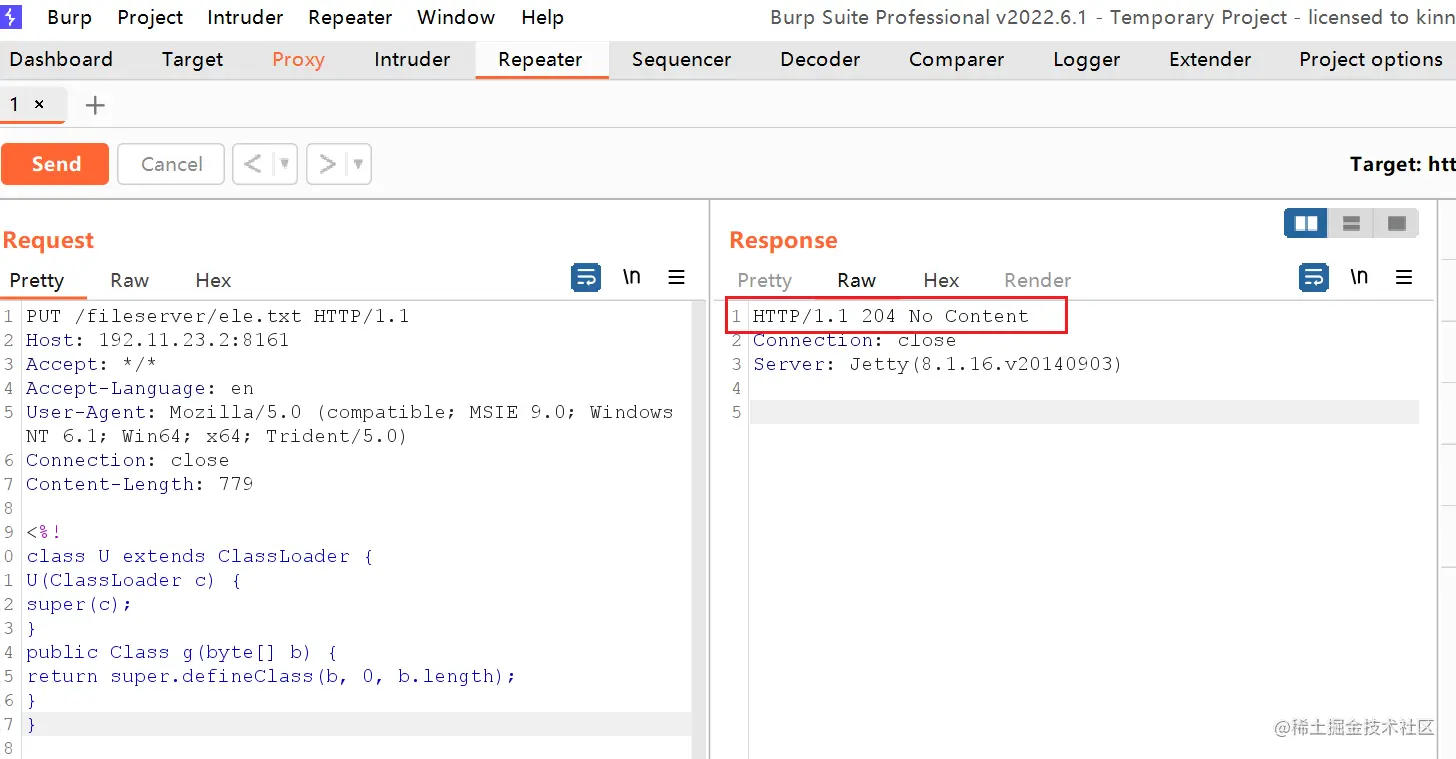
Task: Open the Project options tab
Action: 1371,59
